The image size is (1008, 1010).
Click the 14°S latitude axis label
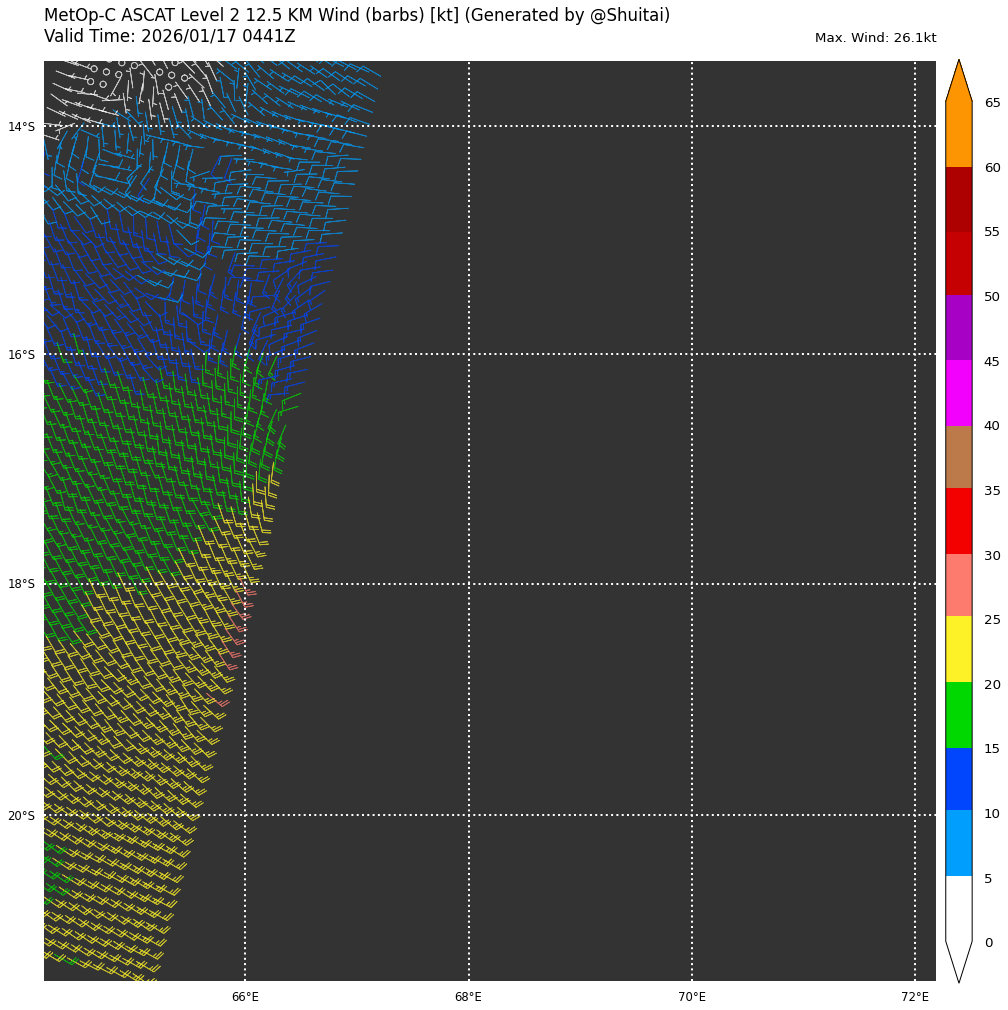(21, 127)
